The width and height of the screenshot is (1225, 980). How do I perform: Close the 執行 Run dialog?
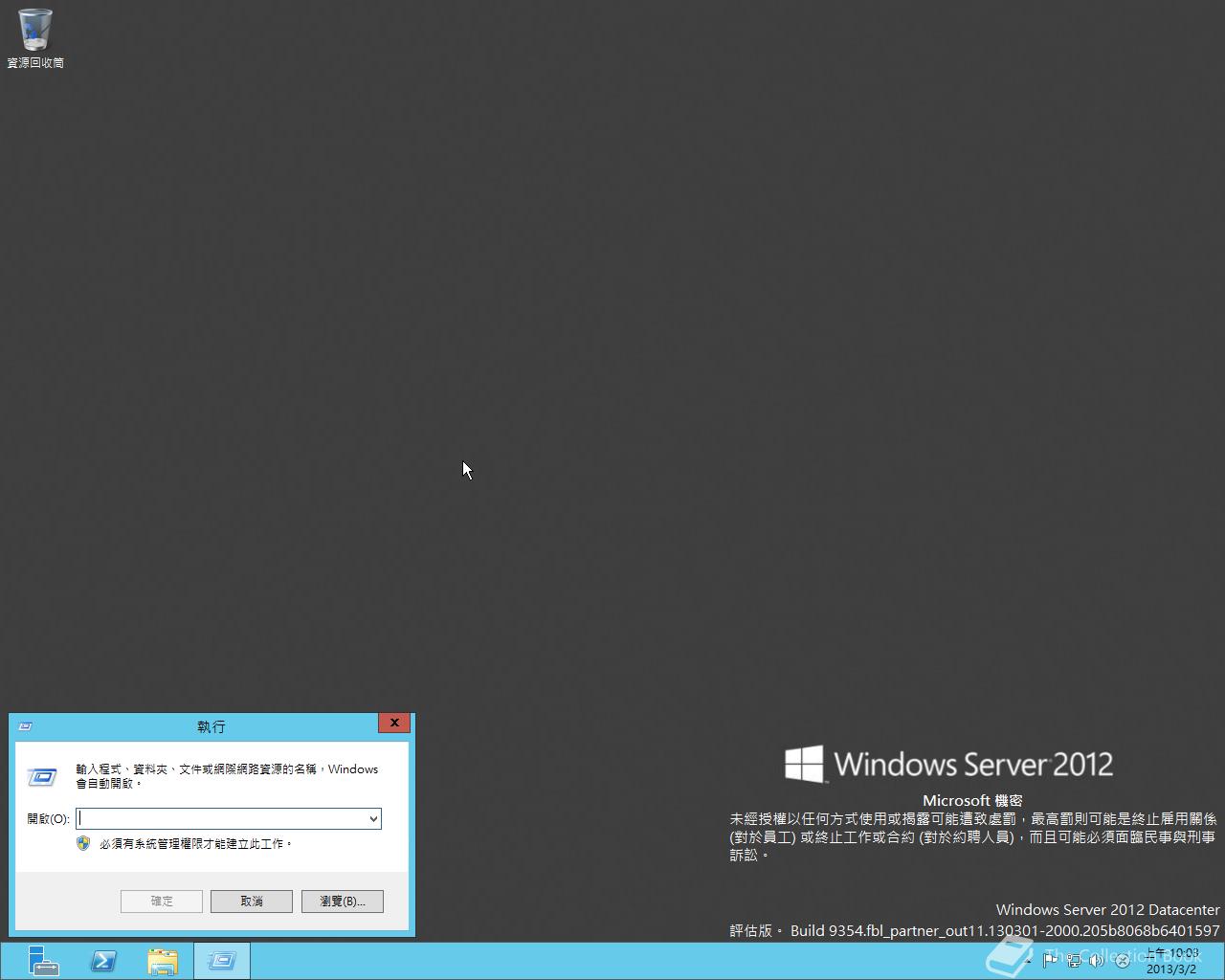394,724
